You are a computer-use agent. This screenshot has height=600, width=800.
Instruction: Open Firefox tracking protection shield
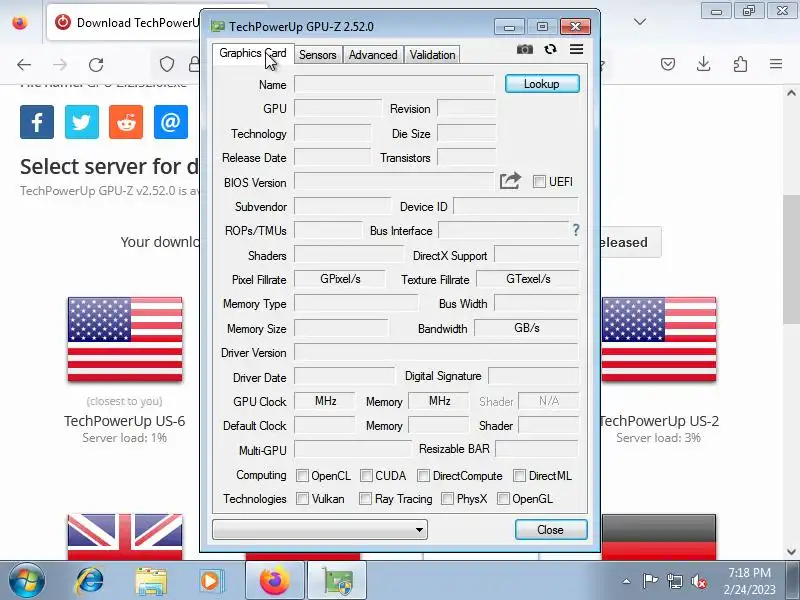[x=167, y=64]
